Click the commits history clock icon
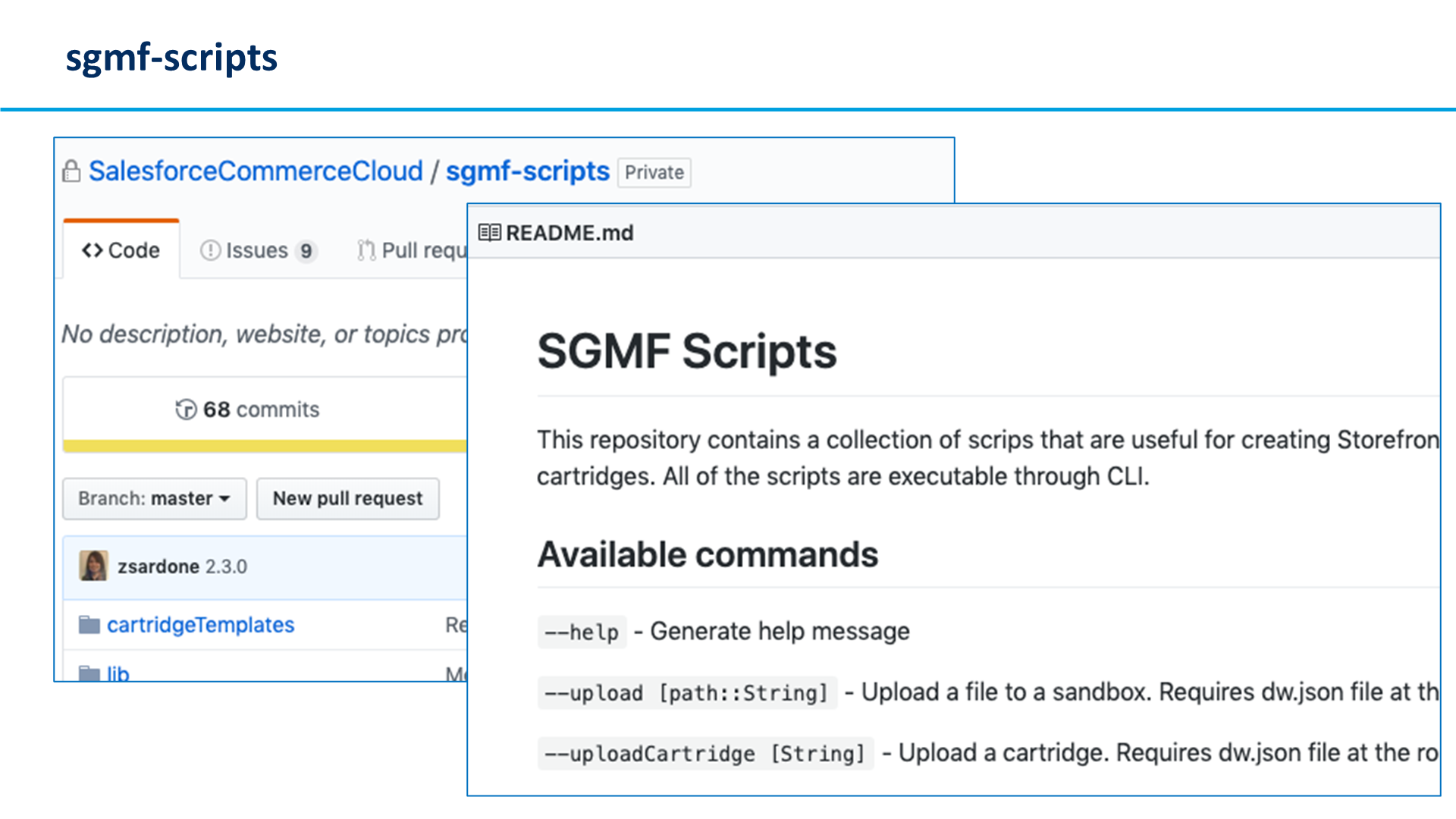Image resolution: width=1456 pixels, height=819 pixels. tap(186, 409)
